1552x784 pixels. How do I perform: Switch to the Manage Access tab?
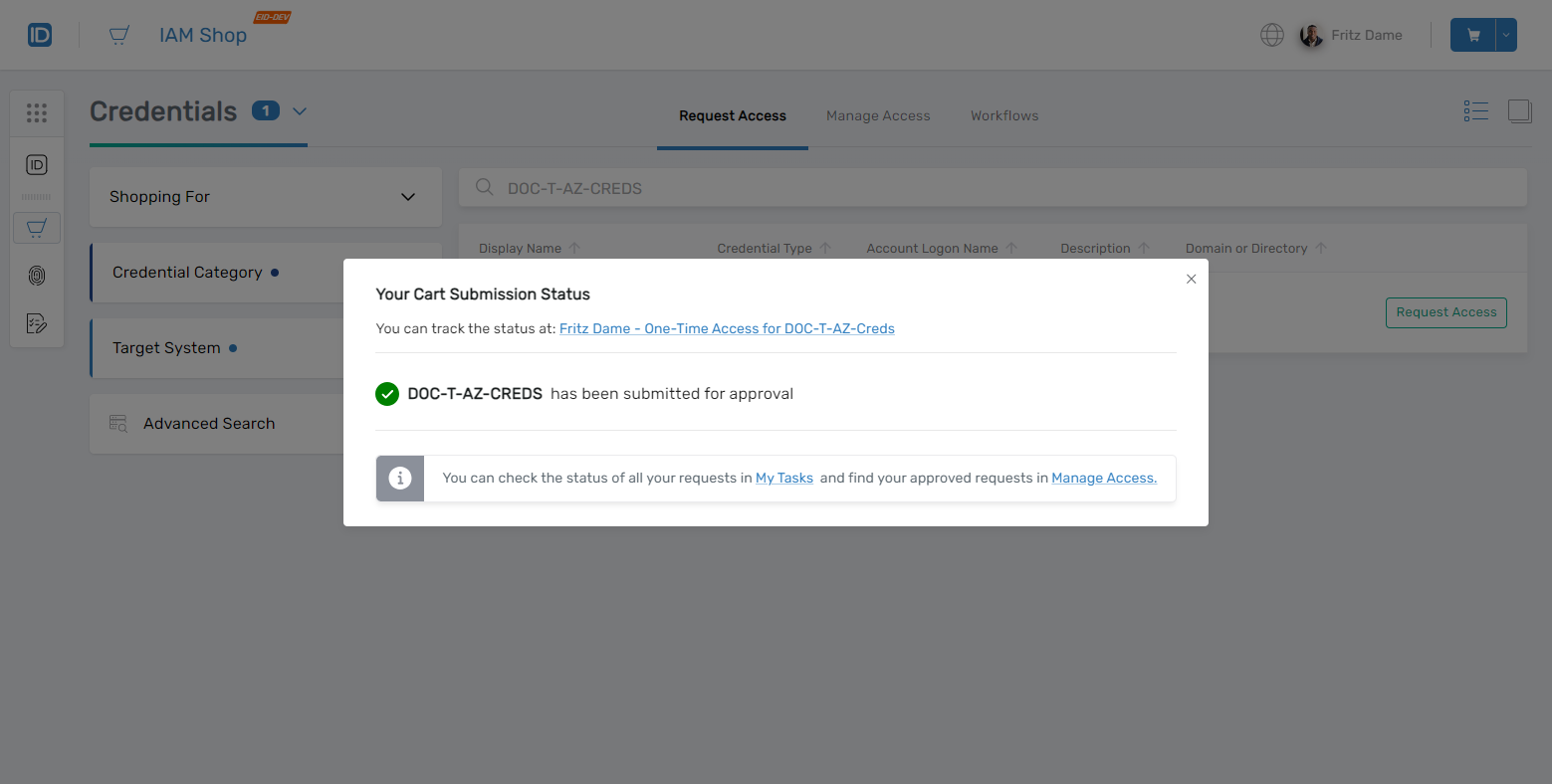click(x=878, y=115)
